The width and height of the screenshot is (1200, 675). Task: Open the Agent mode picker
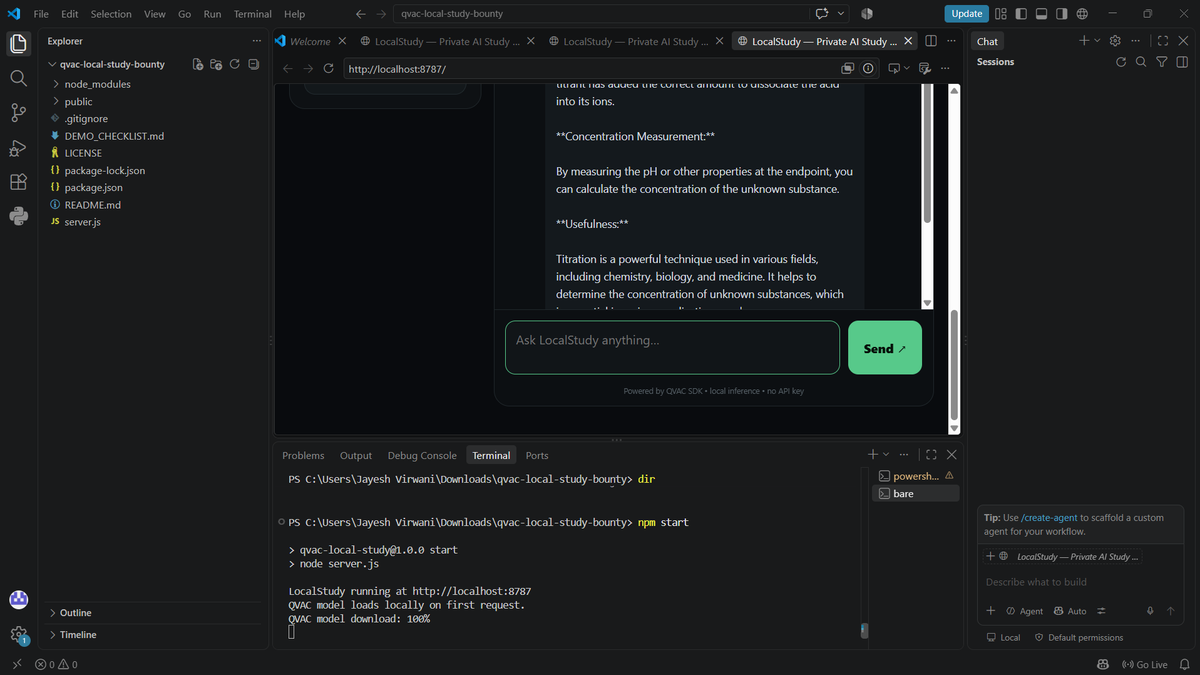(1024, 611)
